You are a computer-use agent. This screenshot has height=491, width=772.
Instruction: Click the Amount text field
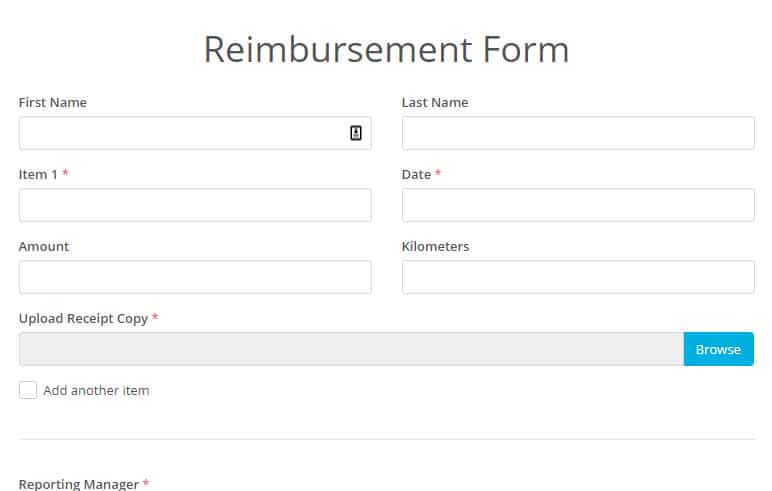pyautogui.click(x=195, y=277)
